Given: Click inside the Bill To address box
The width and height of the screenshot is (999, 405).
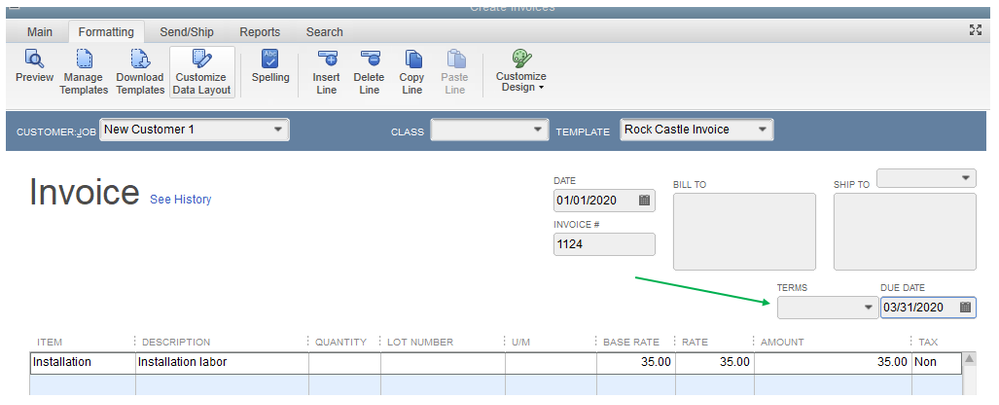Looking at the screenshot, I should coord(744,232).
